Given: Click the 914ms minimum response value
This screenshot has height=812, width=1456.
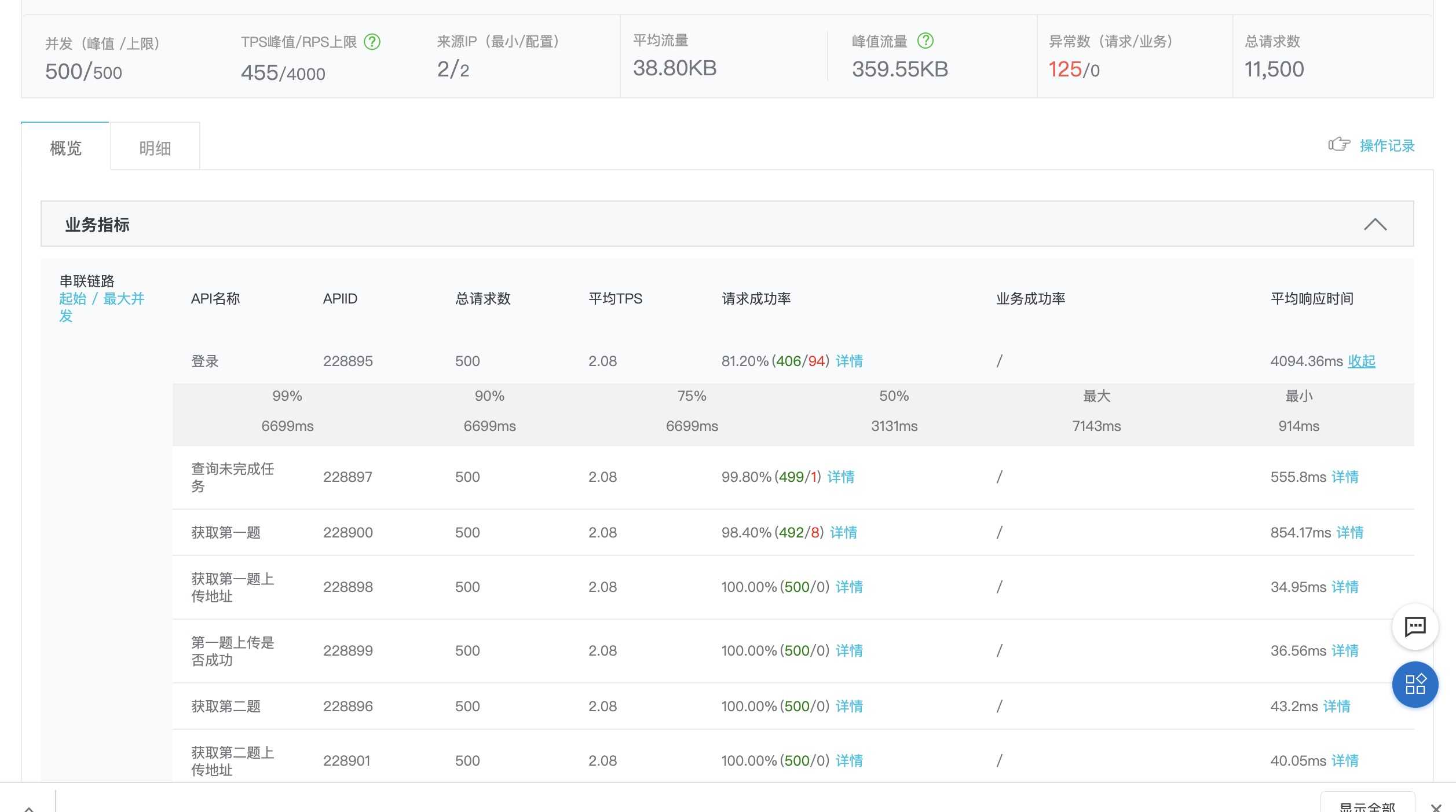Looking at the screenshot, I should [x=1298, y=426].
